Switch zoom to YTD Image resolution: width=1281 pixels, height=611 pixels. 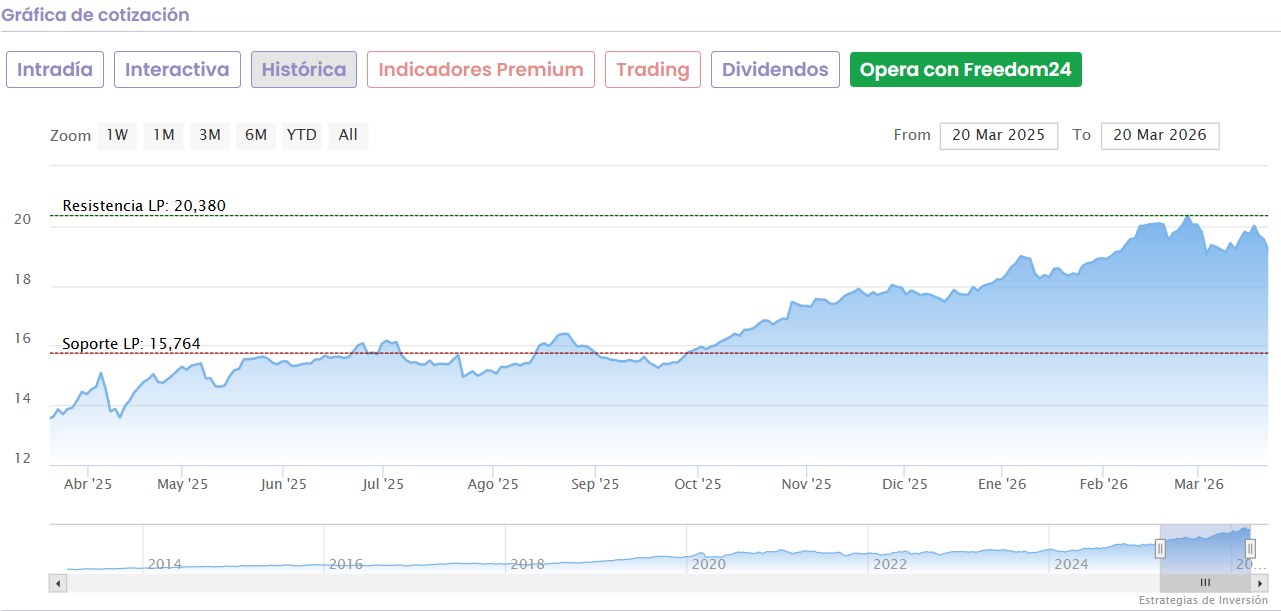[x=301, y=135]
